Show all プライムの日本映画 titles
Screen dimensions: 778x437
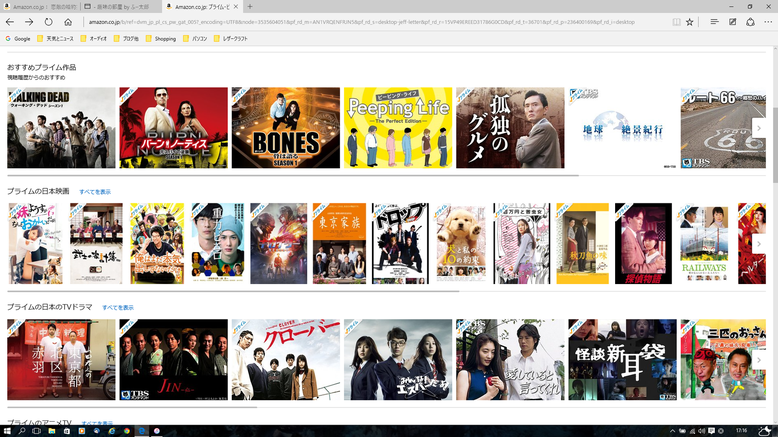[x=95, y=192]
